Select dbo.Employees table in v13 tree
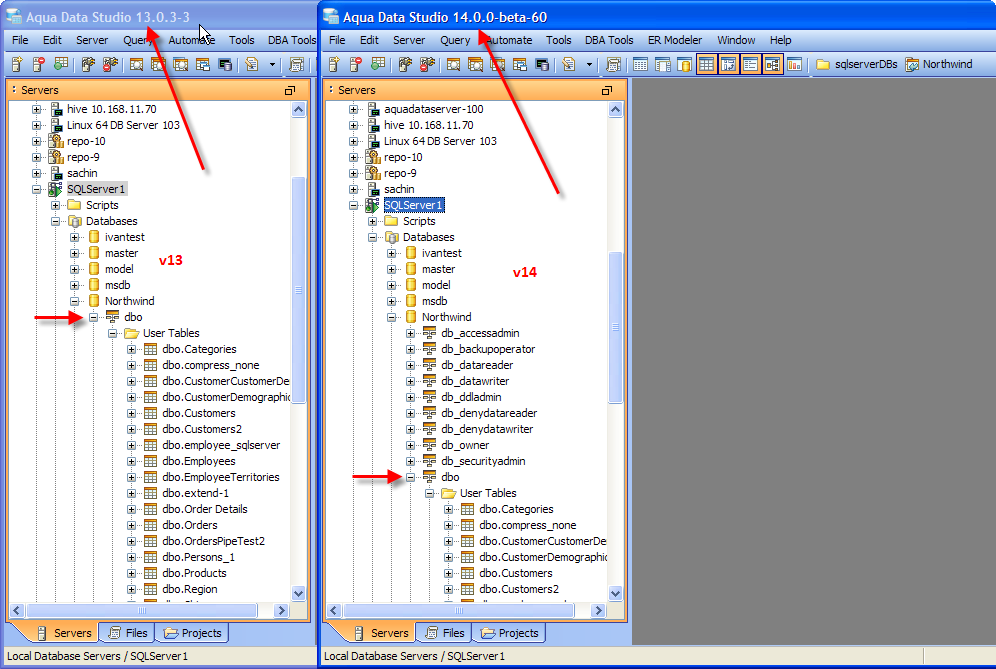 click(x=198, y=461)
